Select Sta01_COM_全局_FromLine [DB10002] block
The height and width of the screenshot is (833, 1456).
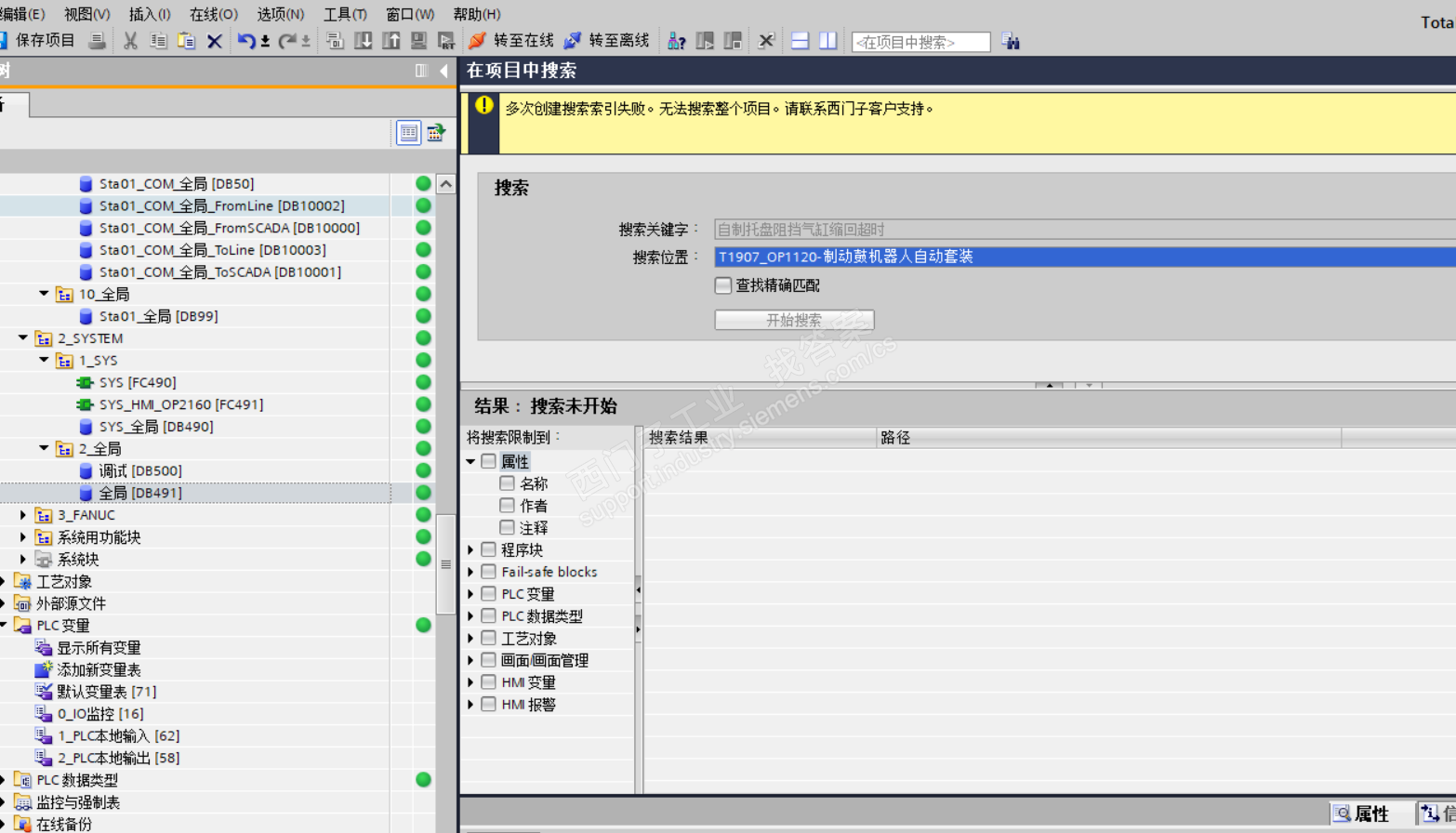(221, 205)
